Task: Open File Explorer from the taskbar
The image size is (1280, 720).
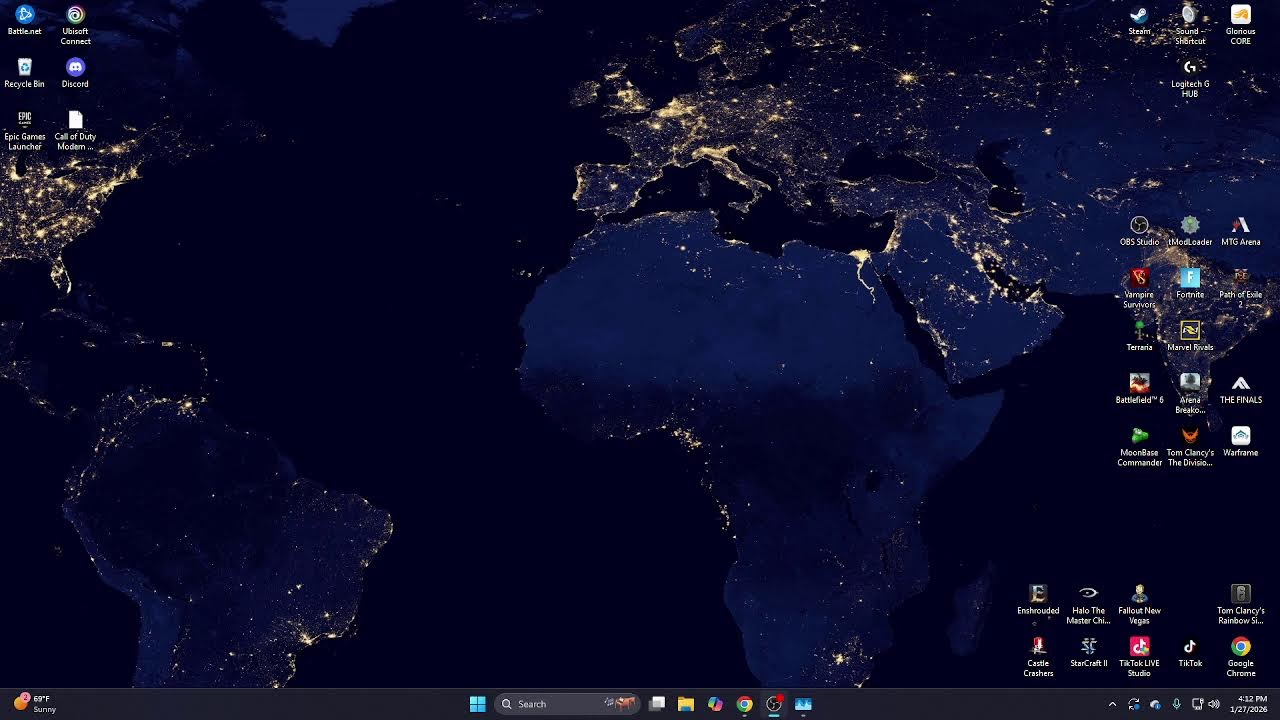Action: pos(686,704)
